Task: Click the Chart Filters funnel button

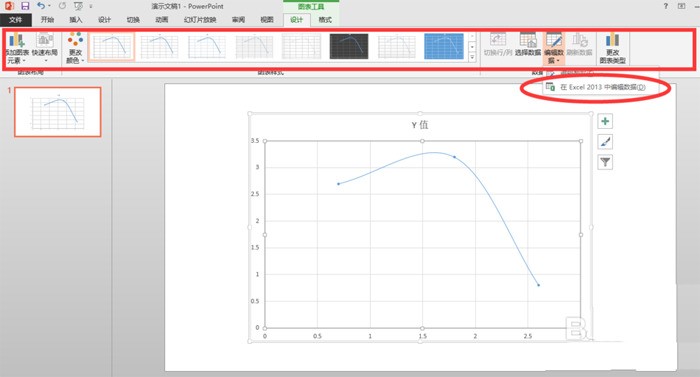Action: coord(605,162)
